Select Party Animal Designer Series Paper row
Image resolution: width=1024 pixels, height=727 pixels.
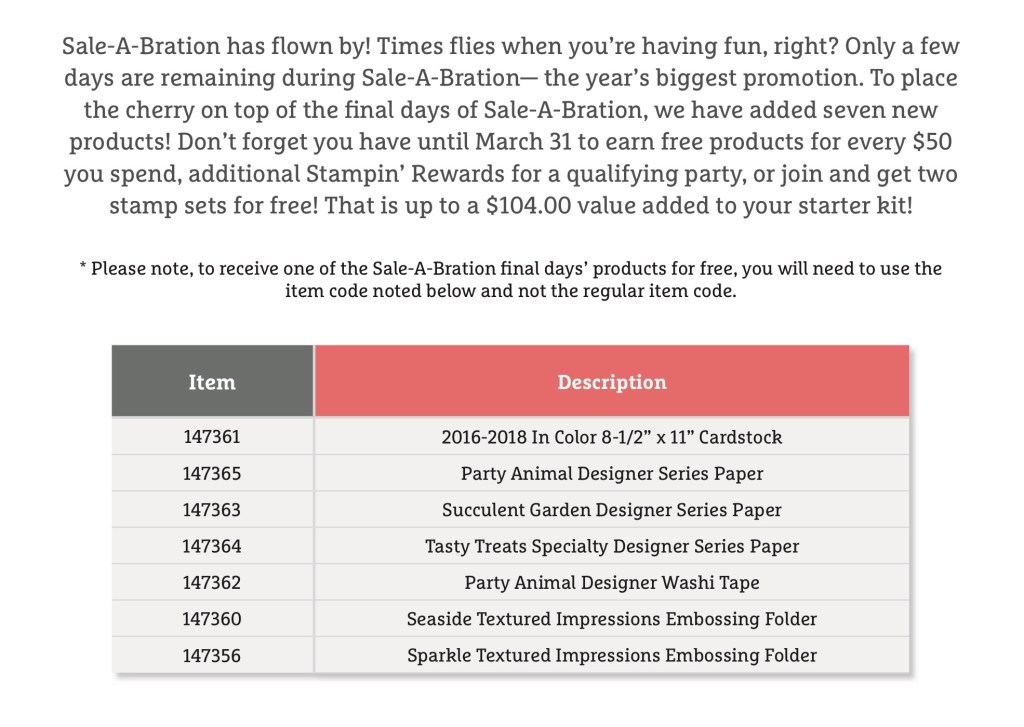point(611,473)
